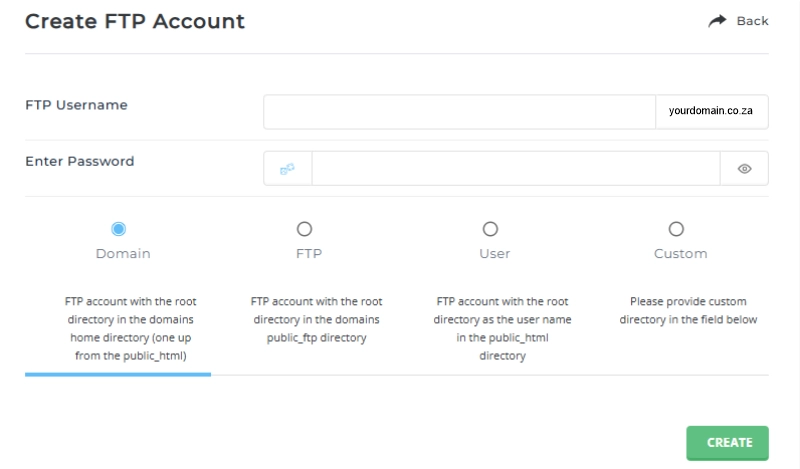Screen dimensions: 800x469
Task: Click the random password generator dice icon
Action: click(287, 169)
